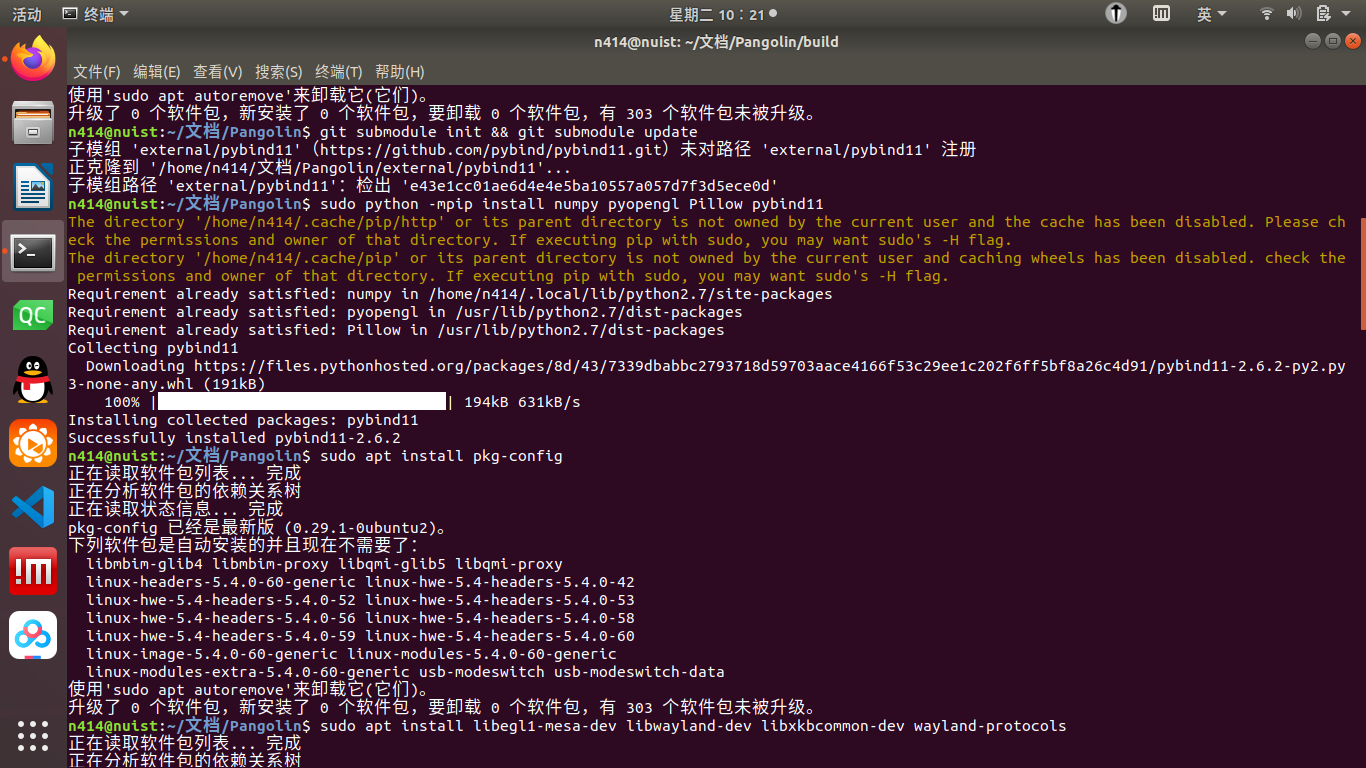Click the volume speaker icon
The width and height of the screenshot is (1366, 768).
pos(1294,14)
